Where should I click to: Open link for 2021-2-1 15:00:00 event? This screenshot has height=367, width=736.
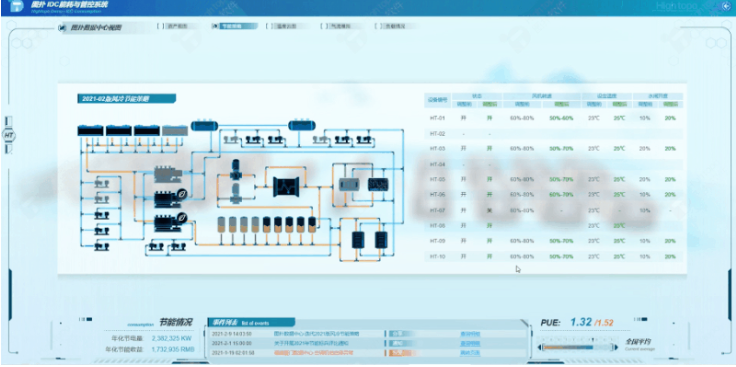tap(470, 344)
